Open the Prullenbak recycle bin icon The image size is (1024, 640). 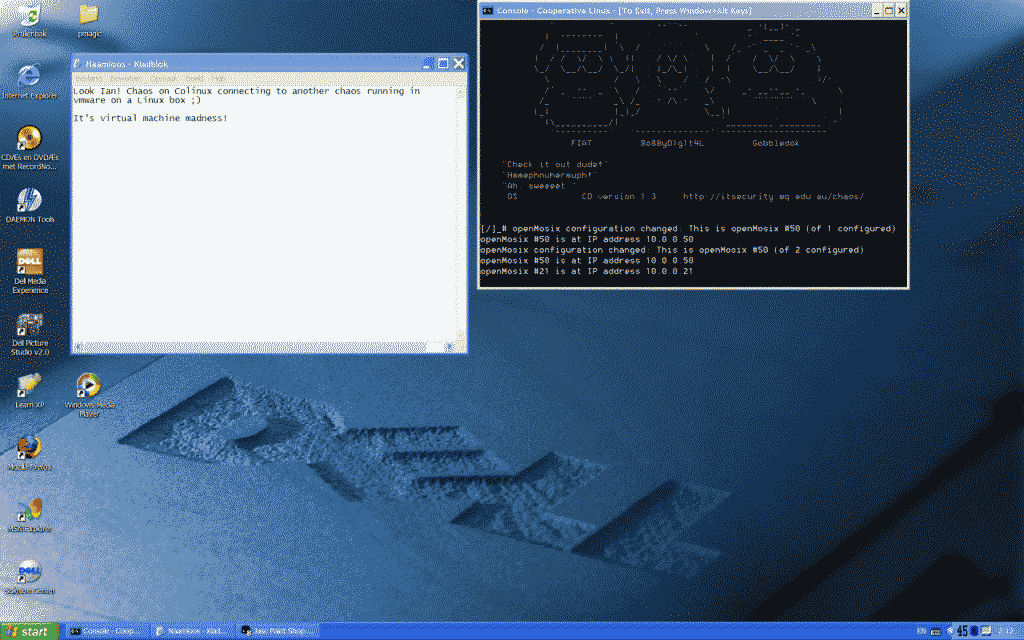click(29, 17)
